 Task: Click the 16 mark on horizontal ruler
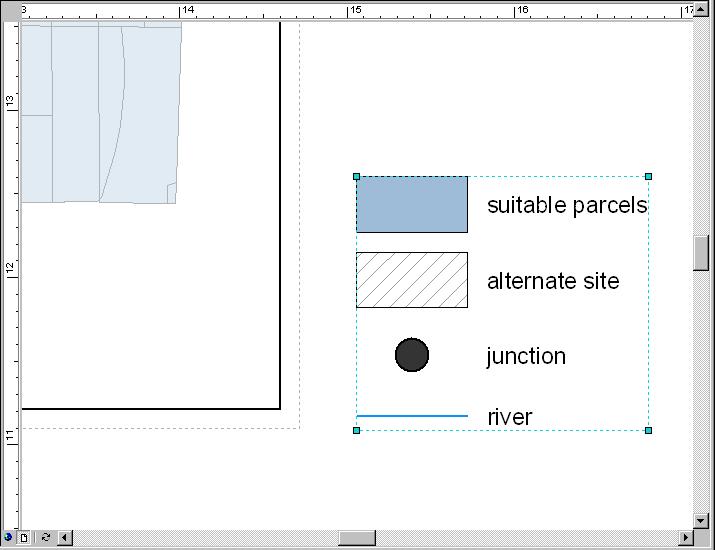click(x=523, y=9)
